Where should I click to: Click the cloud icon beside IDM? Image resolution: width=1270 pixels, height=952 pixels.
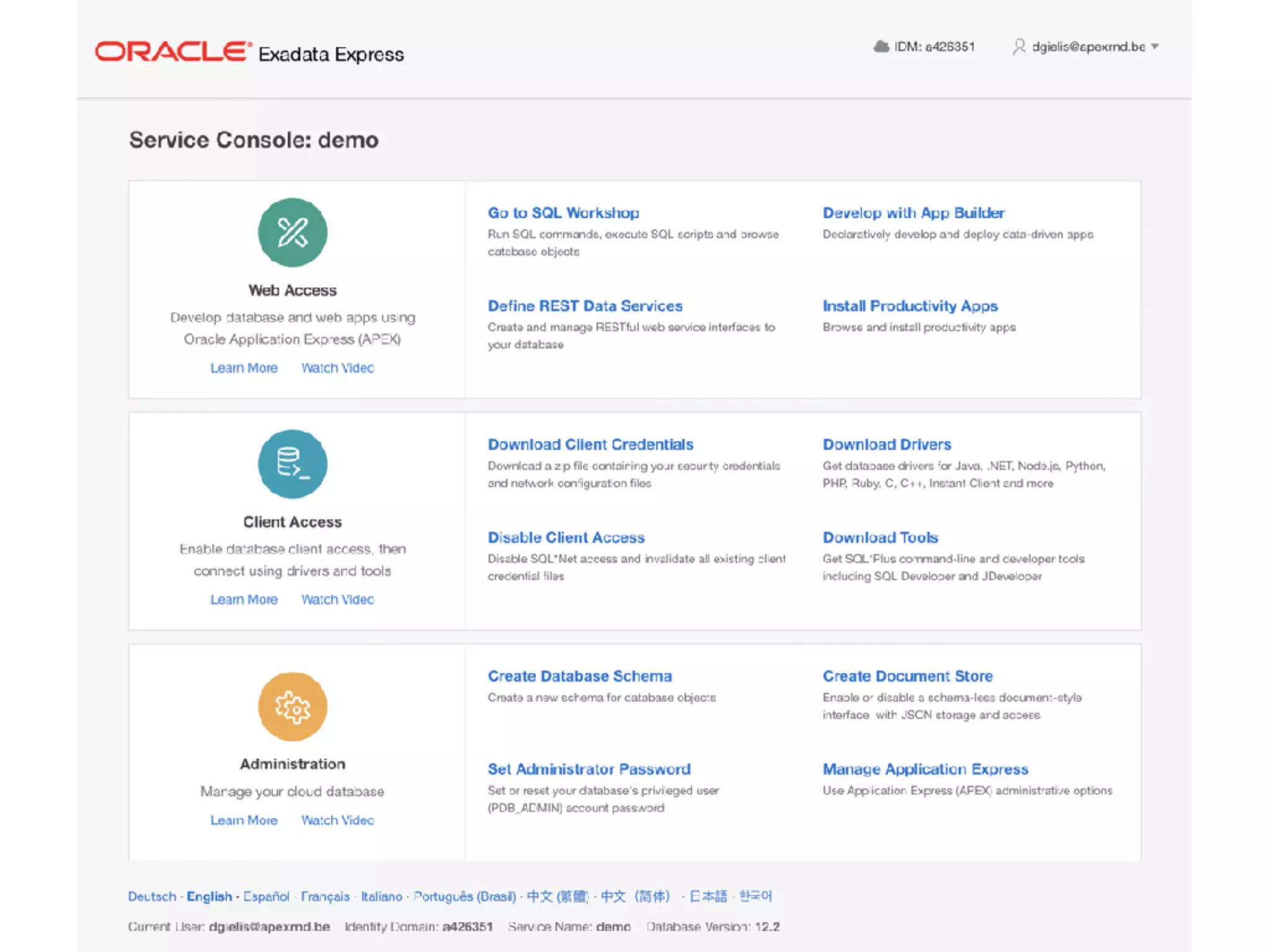[x=881, y=46]
